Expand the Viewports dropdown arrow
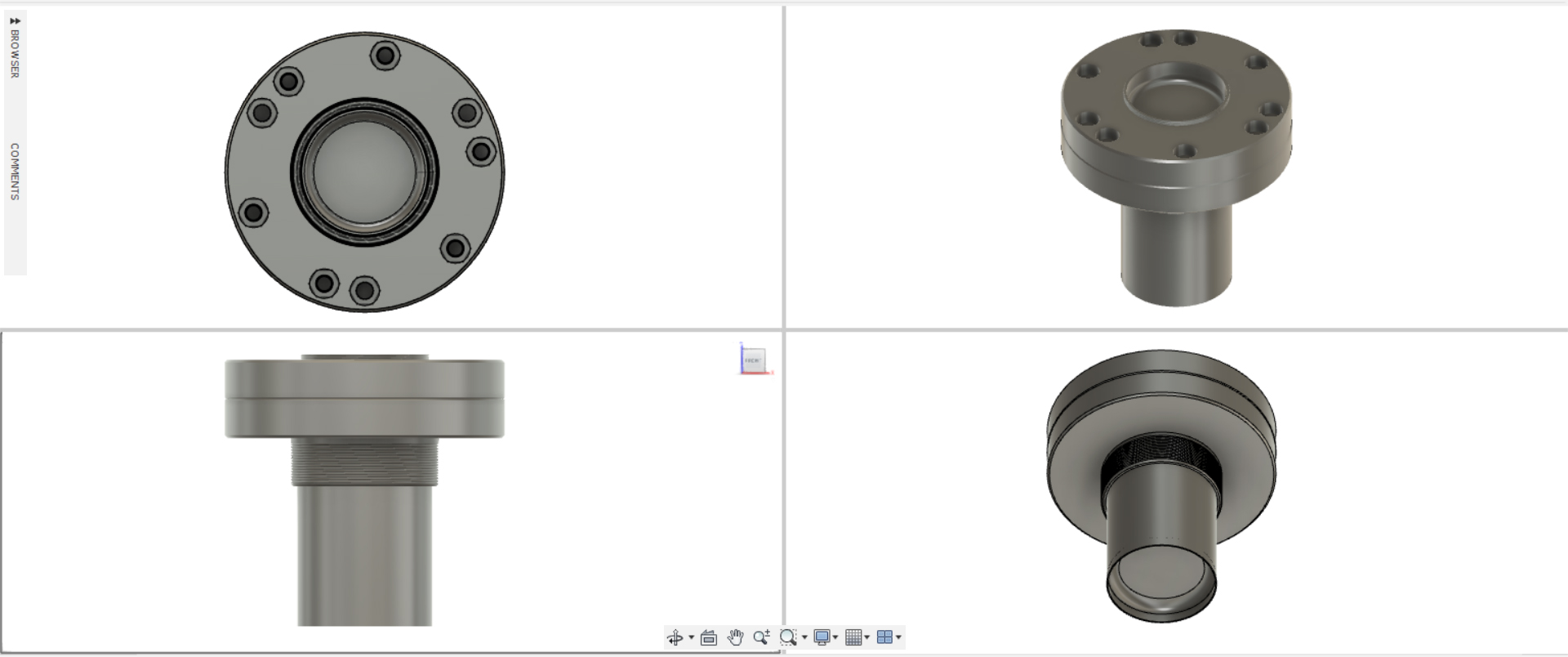This screenshot has height=657, width=1568. [x=898, y=637]
